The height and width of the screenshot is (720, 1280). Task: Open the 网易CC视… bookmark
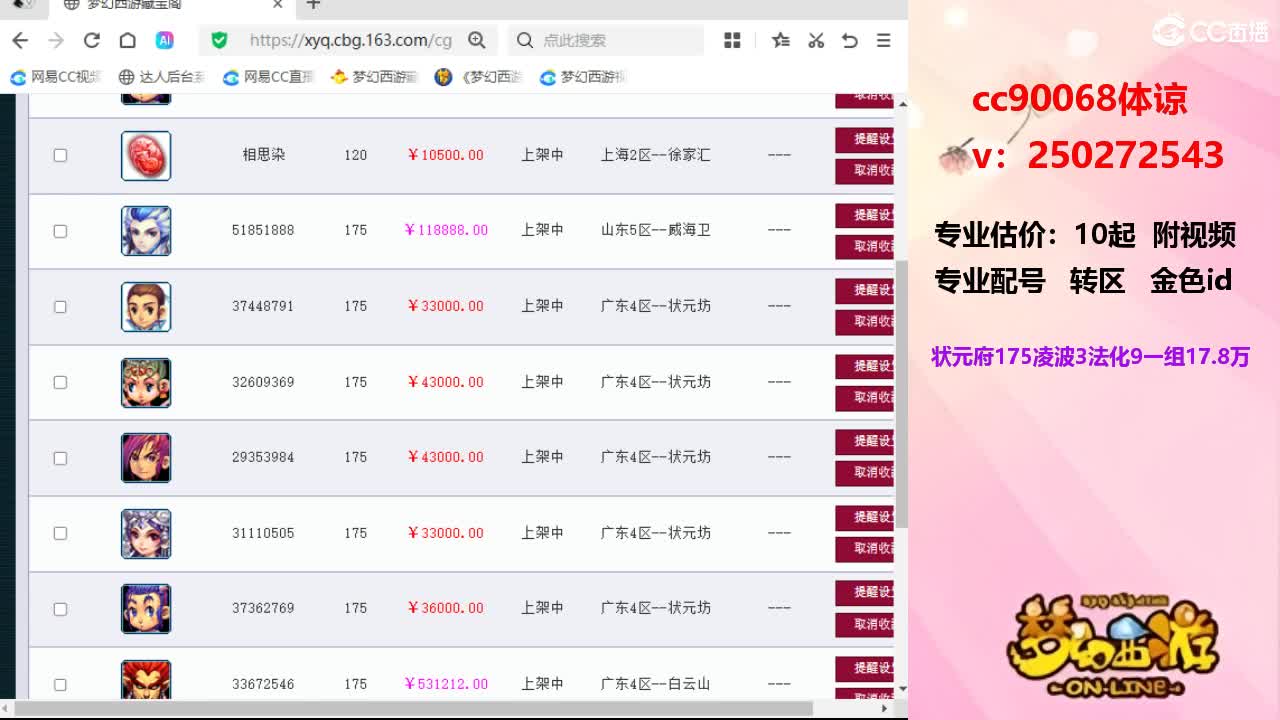[x=56, y=77]
